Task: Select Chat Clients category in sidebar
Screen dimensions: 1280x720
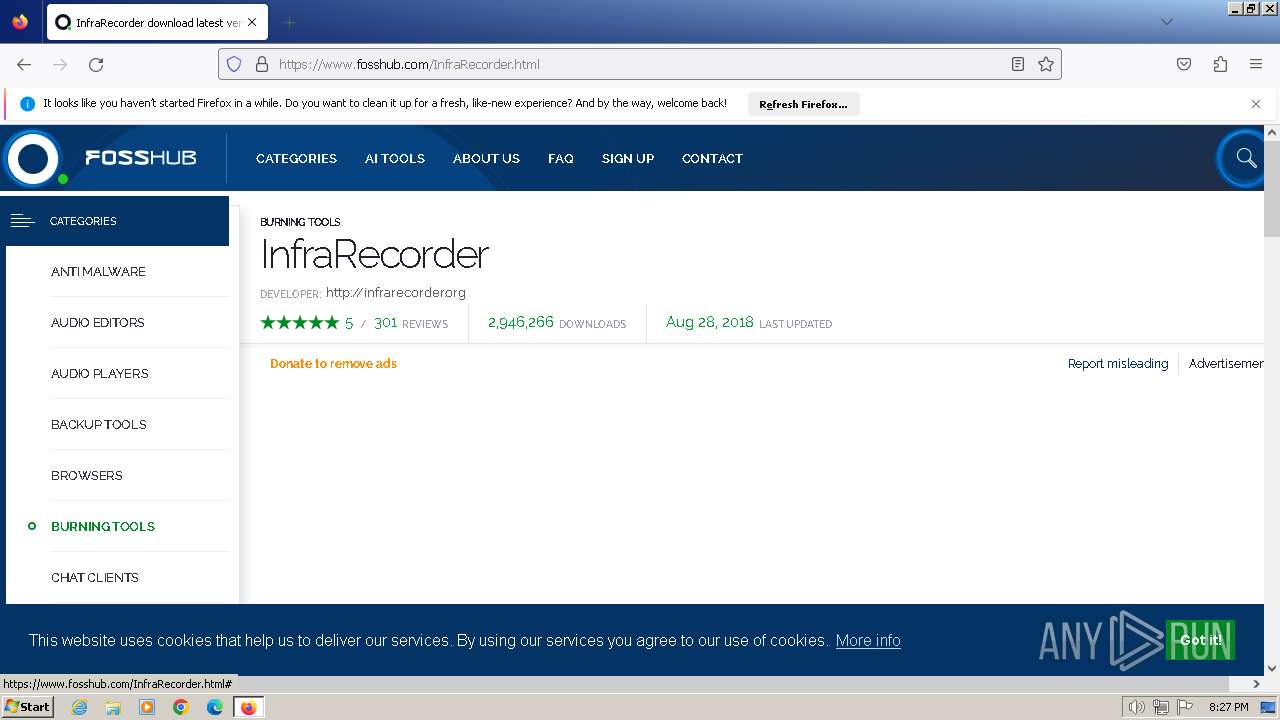Action: click(x=95, y=578)
